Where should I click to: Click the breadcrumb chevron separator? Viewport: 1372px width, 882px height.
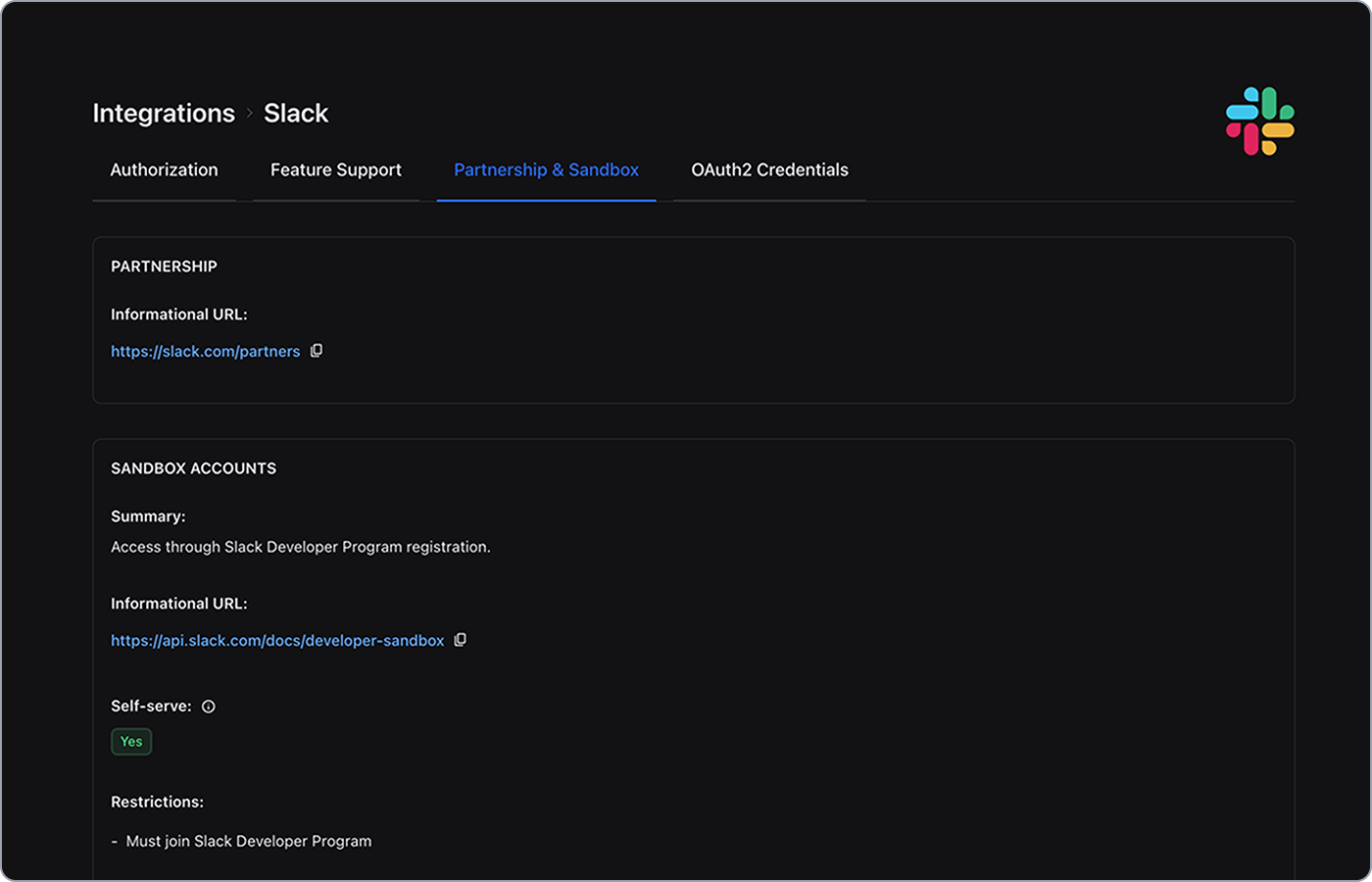coord(250,114)
